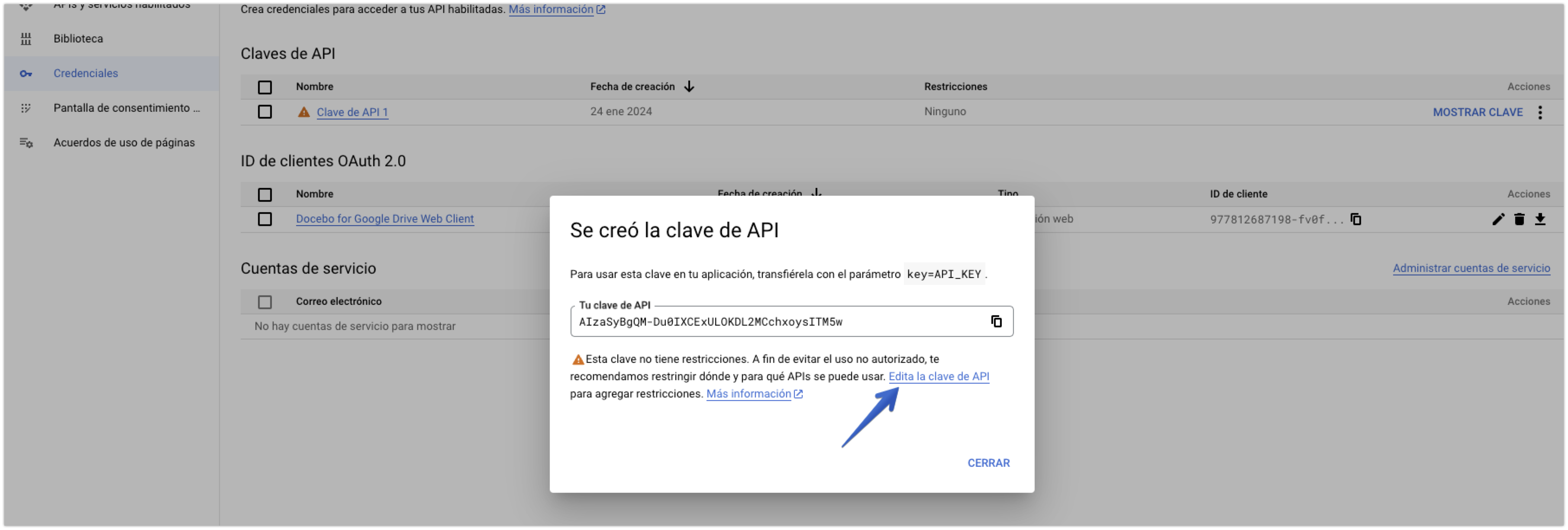The image size is (1568, 530).
Task: Copy the API key with the copy icon
Action: [996, 321]
